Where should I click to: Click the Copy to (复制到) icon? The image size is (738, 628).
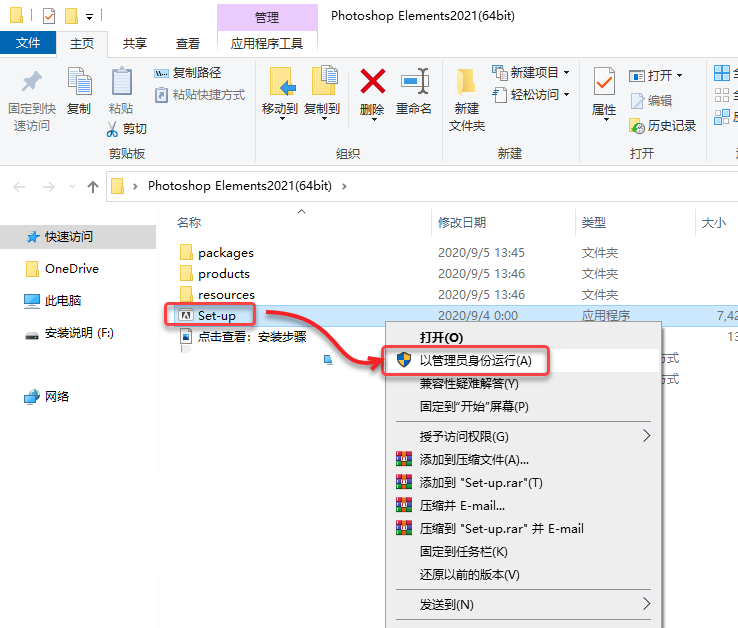click(x=324, y=80)
